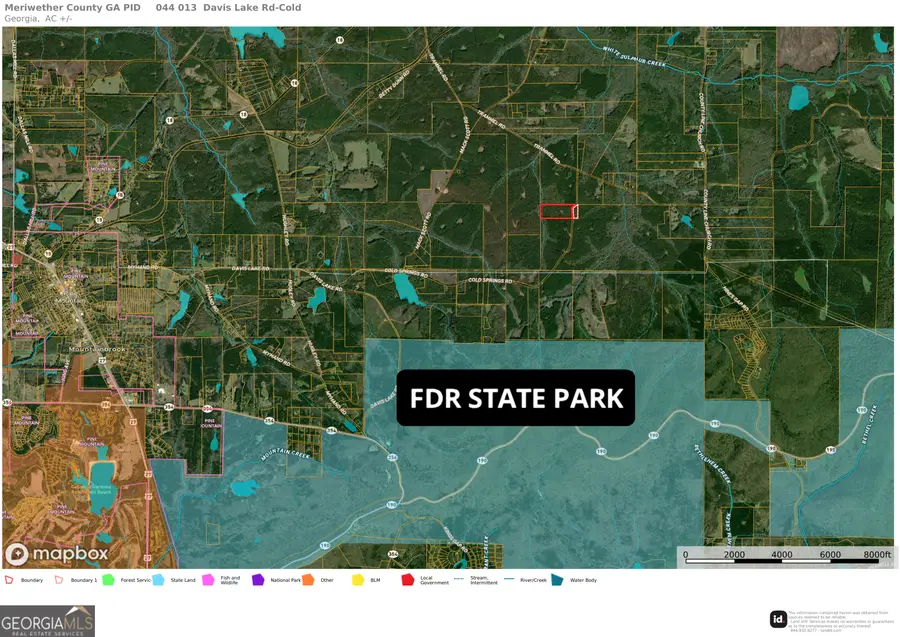The image size is (900, 637).
Task: Click the red Local Government swatch
Action: (408, 579)
